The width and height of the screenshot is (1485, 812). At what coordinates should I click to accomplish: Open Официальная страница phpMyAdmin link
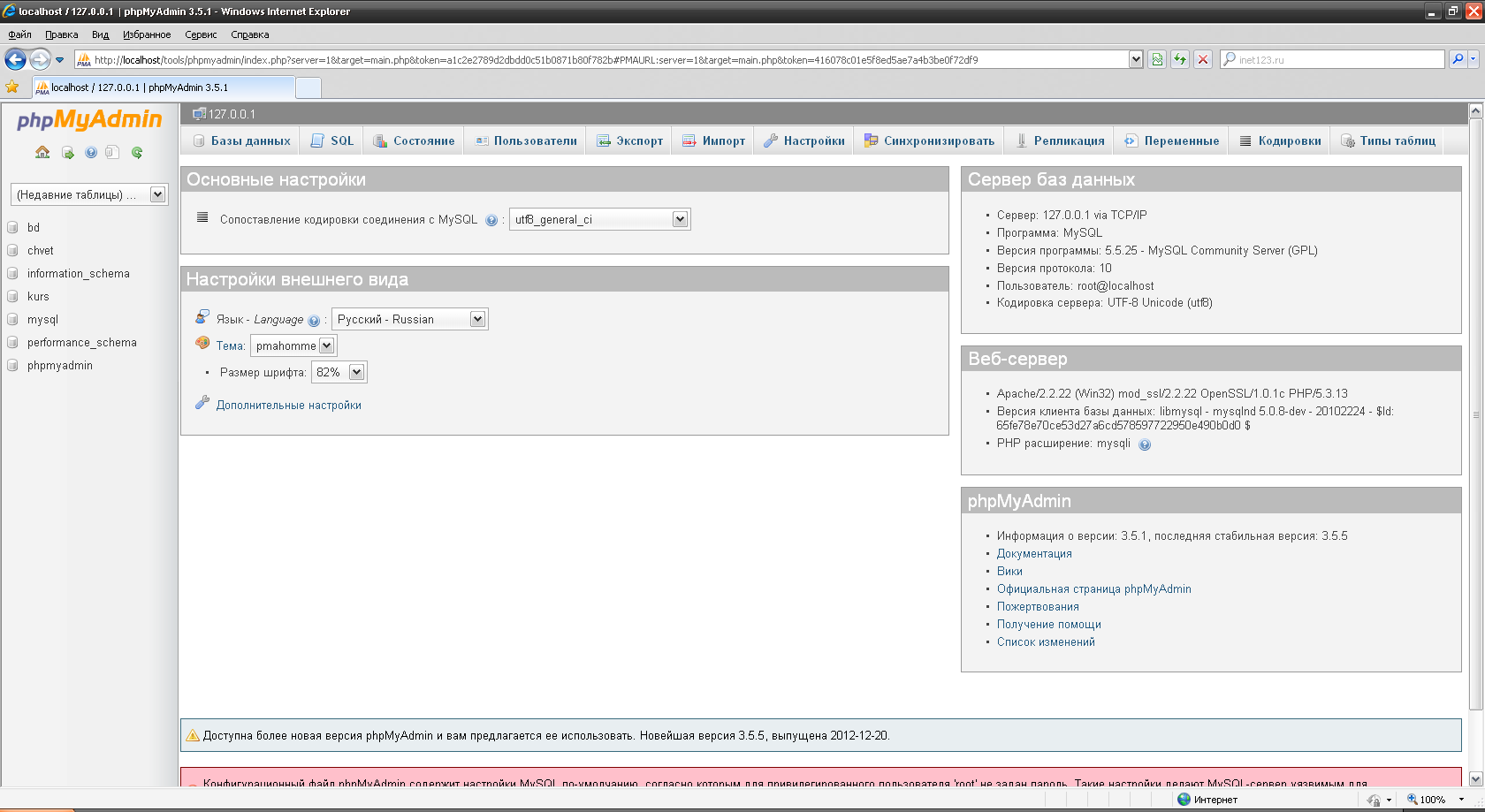tap(1094, 589)
